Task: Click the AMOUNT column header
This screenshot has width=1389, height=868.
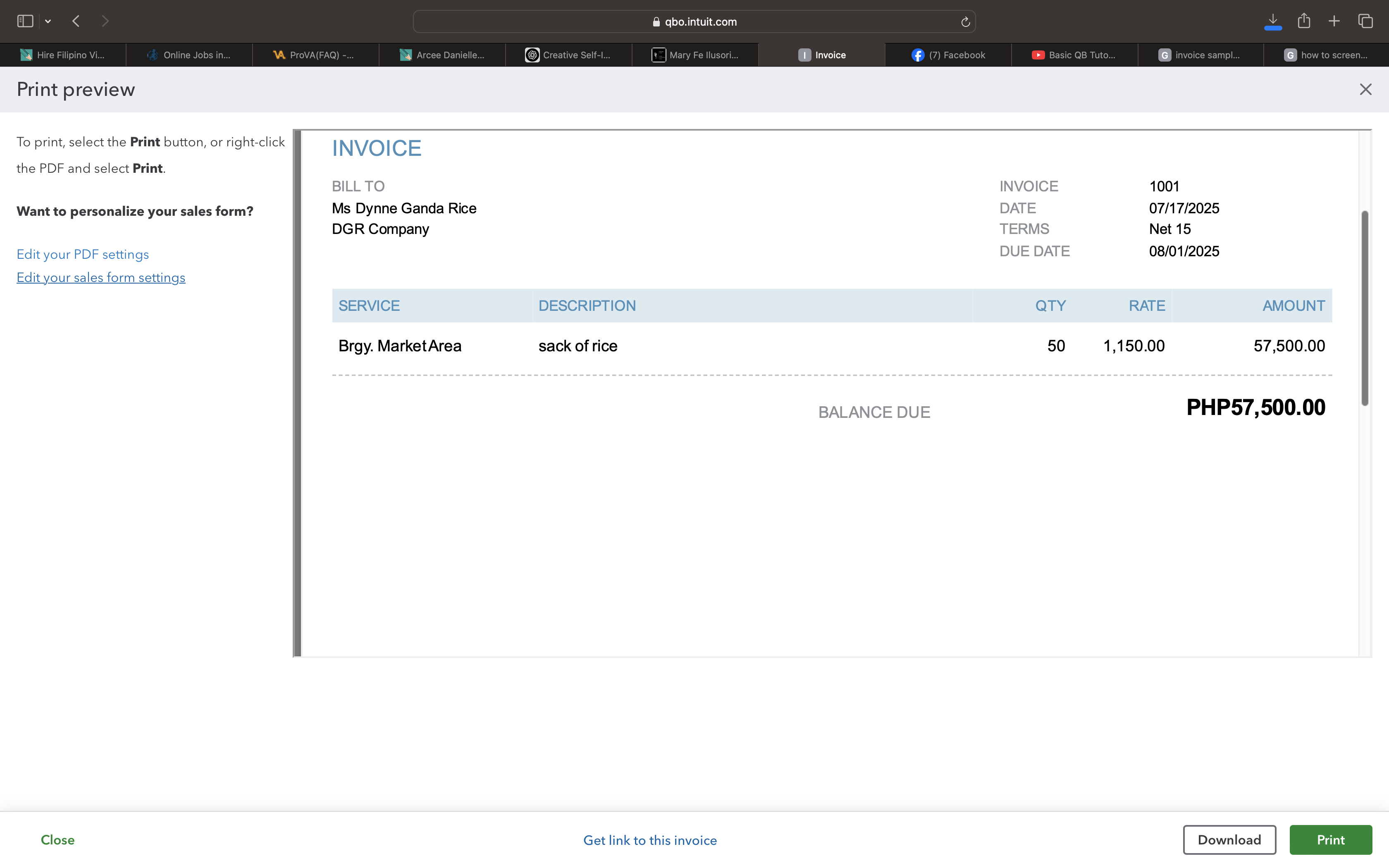Action: tap(1294, 306)
